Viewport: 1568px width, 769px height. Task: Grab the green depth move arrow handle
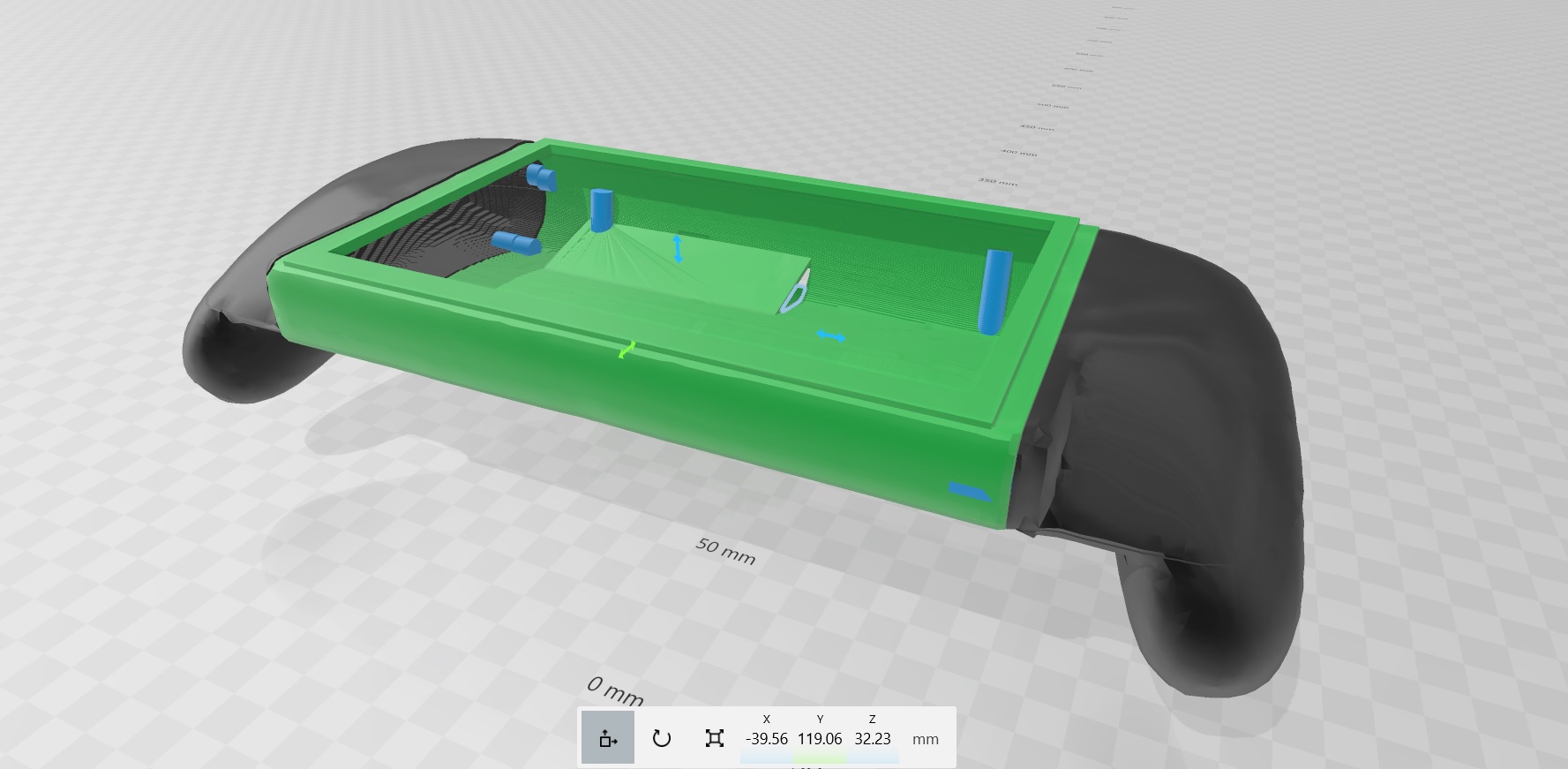626,351
